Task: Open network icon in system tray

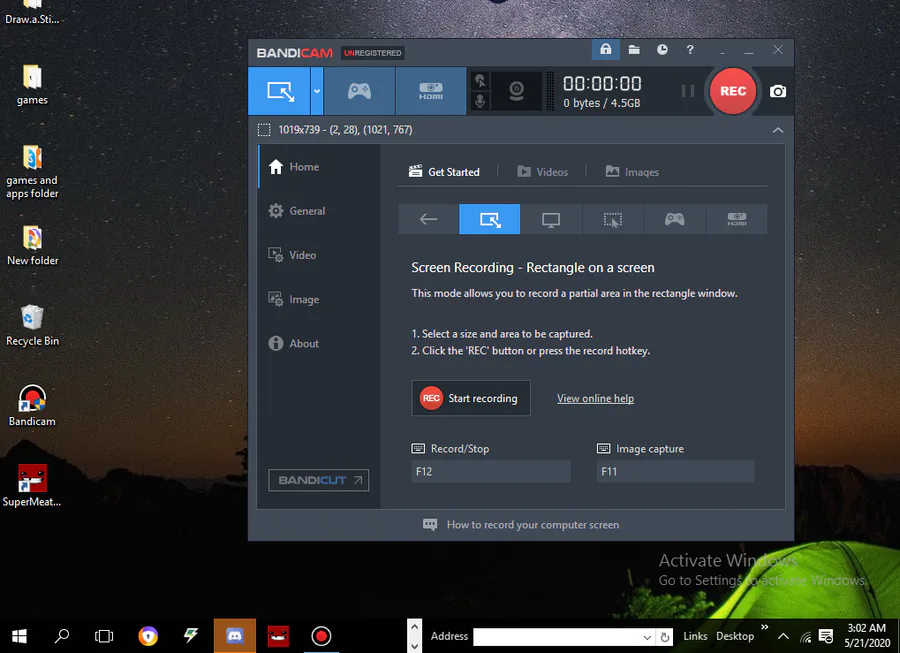Action: point(805,637)
